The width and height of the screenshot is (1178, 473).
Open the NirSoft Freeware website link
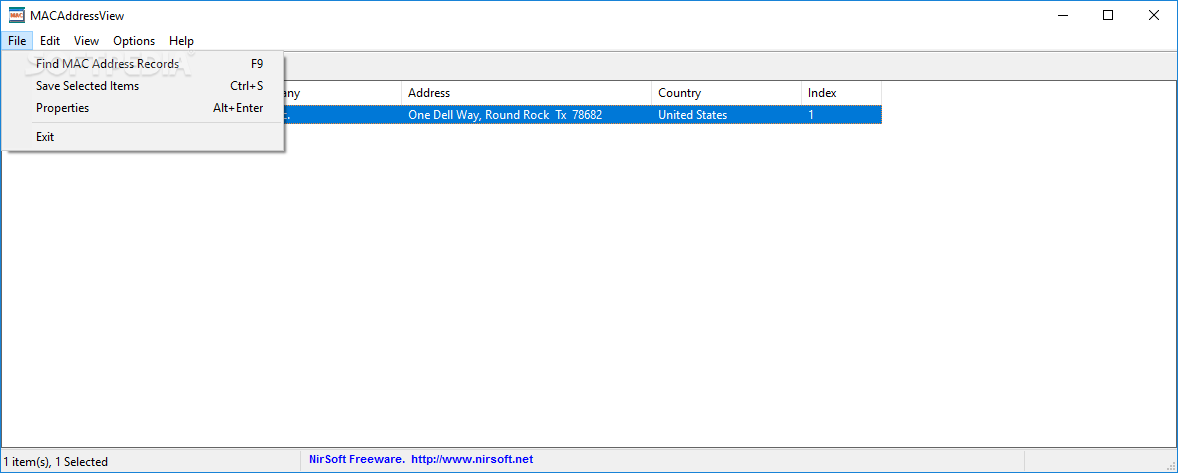point(421,459)
